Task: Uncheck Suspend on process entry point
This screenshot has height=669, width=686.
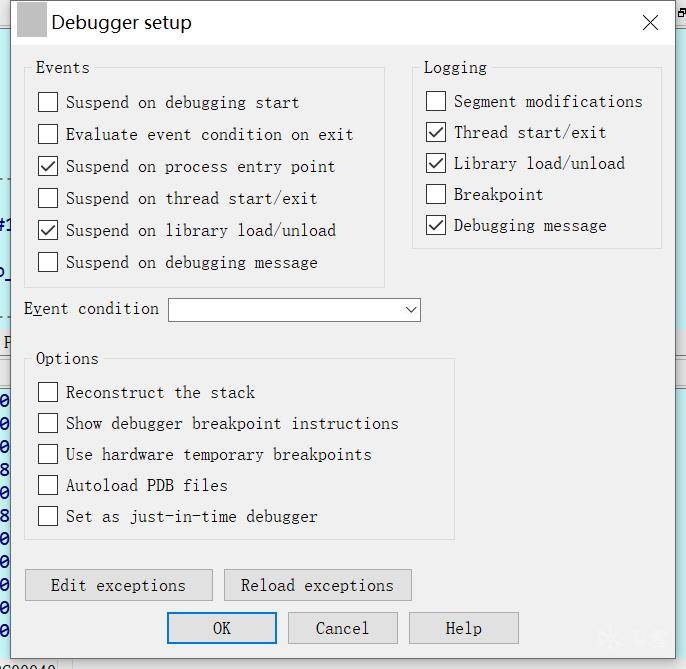Action: tap(48, 166)
